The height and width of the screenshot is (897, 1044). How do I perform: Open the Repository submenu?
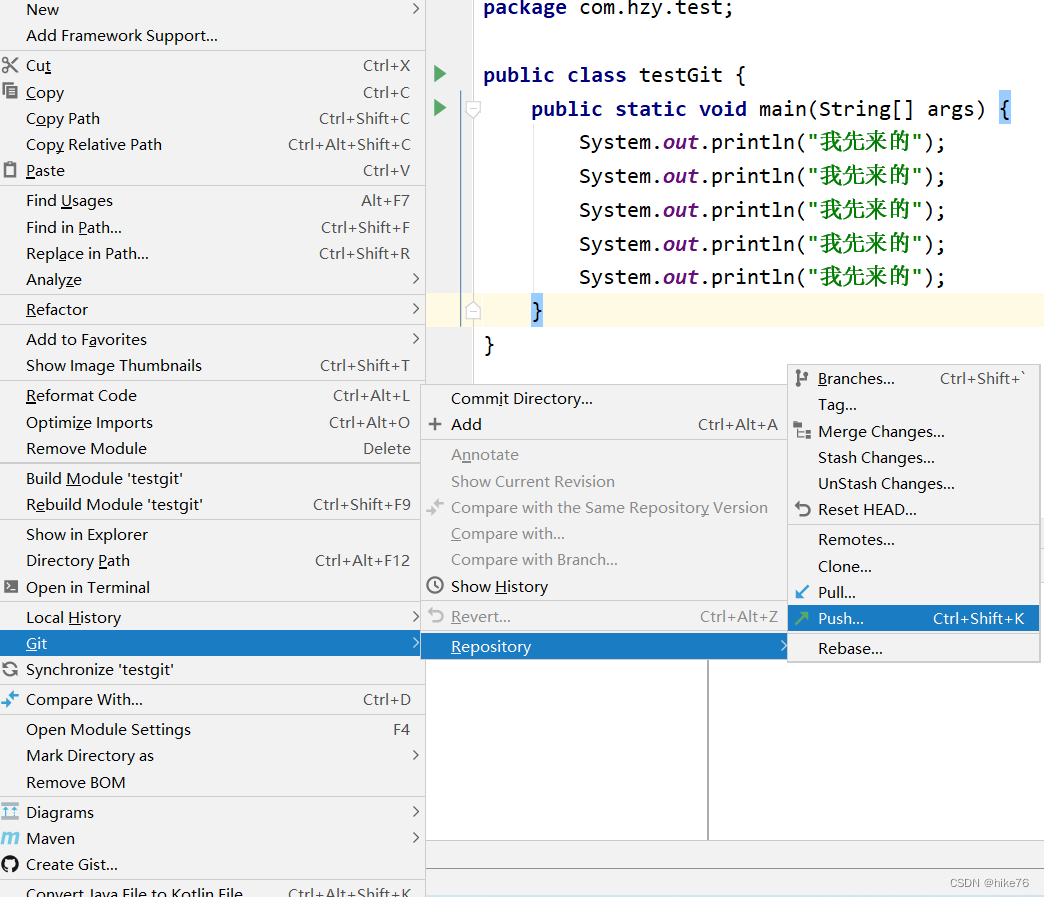[x=604, y=647]
